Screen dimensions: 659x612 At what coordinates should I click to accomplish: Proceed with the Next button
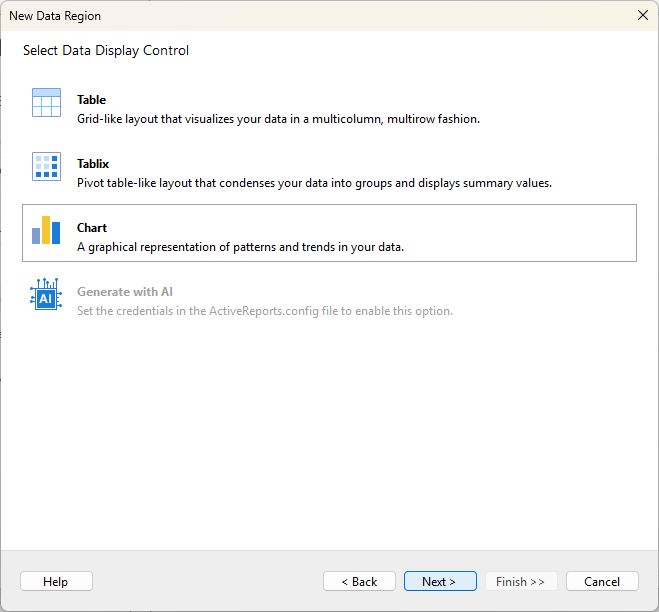[440, 581]
